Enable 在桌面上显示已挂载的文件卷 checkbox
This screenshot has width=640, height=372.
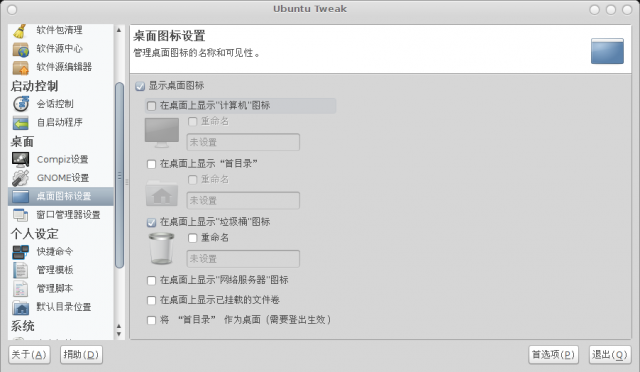click(151, 301)
